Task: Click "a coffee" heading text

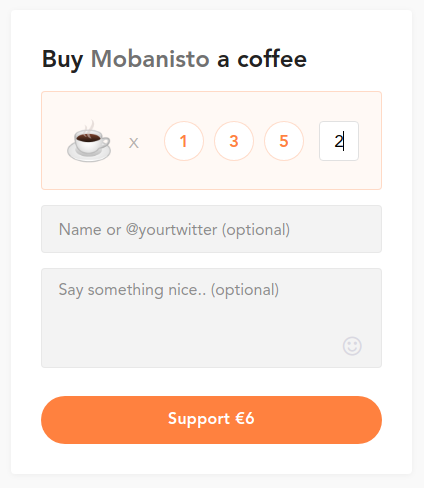Action: click(x=262, y=59)
